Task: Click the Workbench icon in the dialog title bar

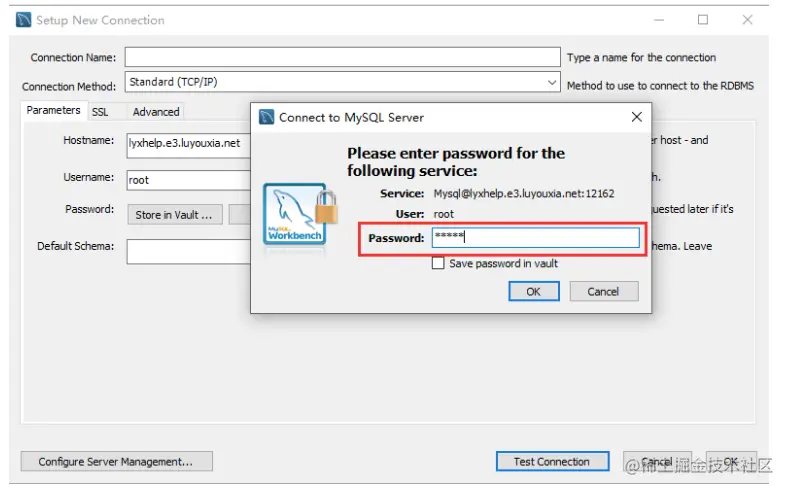Action: [x=266, y=117]
